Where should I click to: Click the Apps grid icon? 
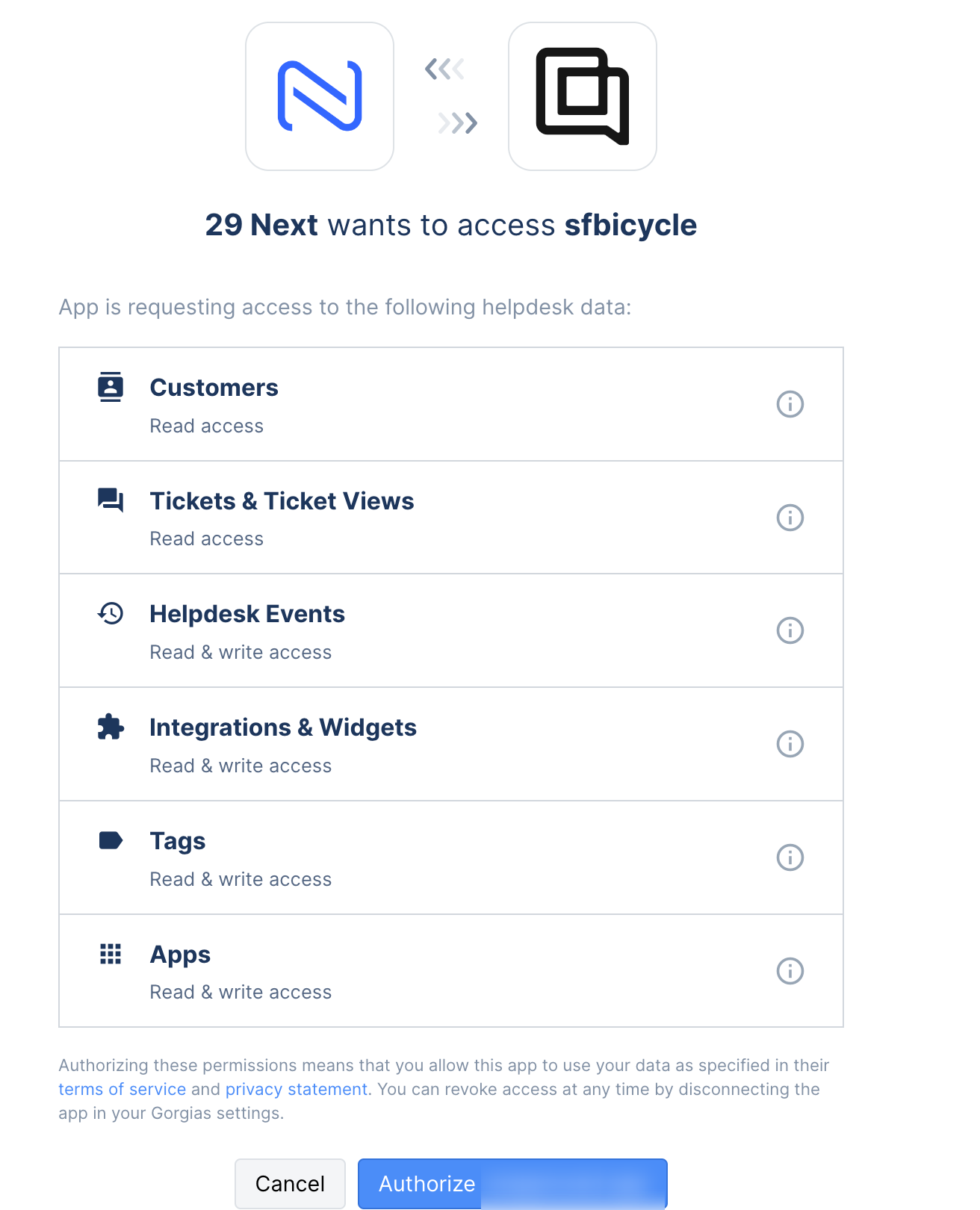(111, 954)
